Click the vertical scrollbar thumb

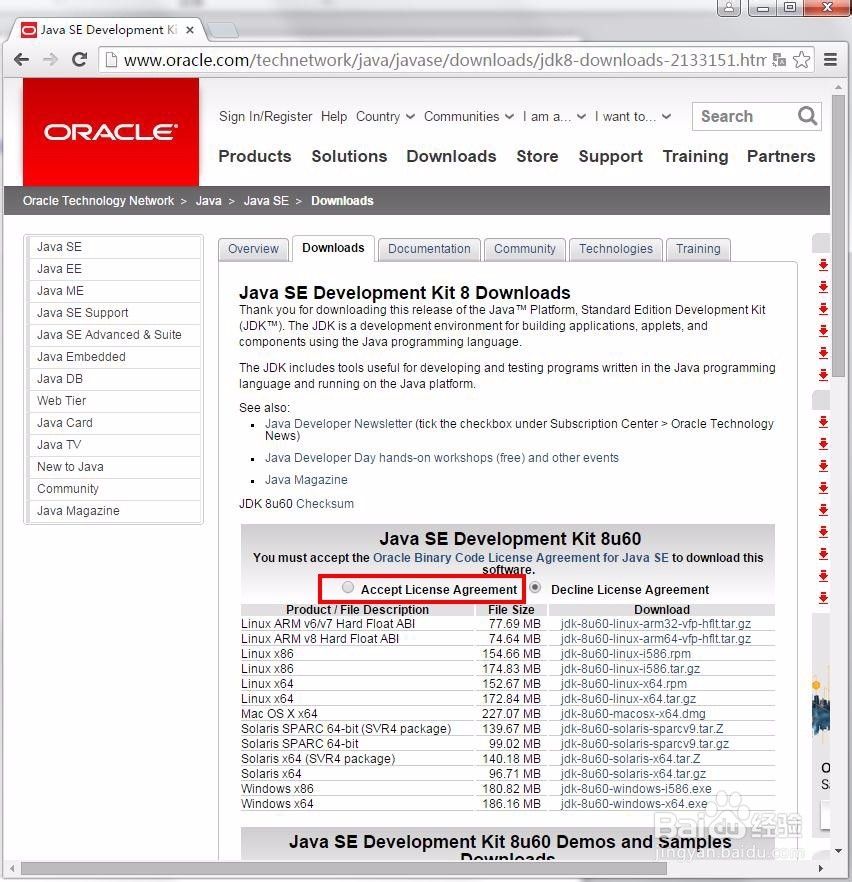[x=838, y=235]
